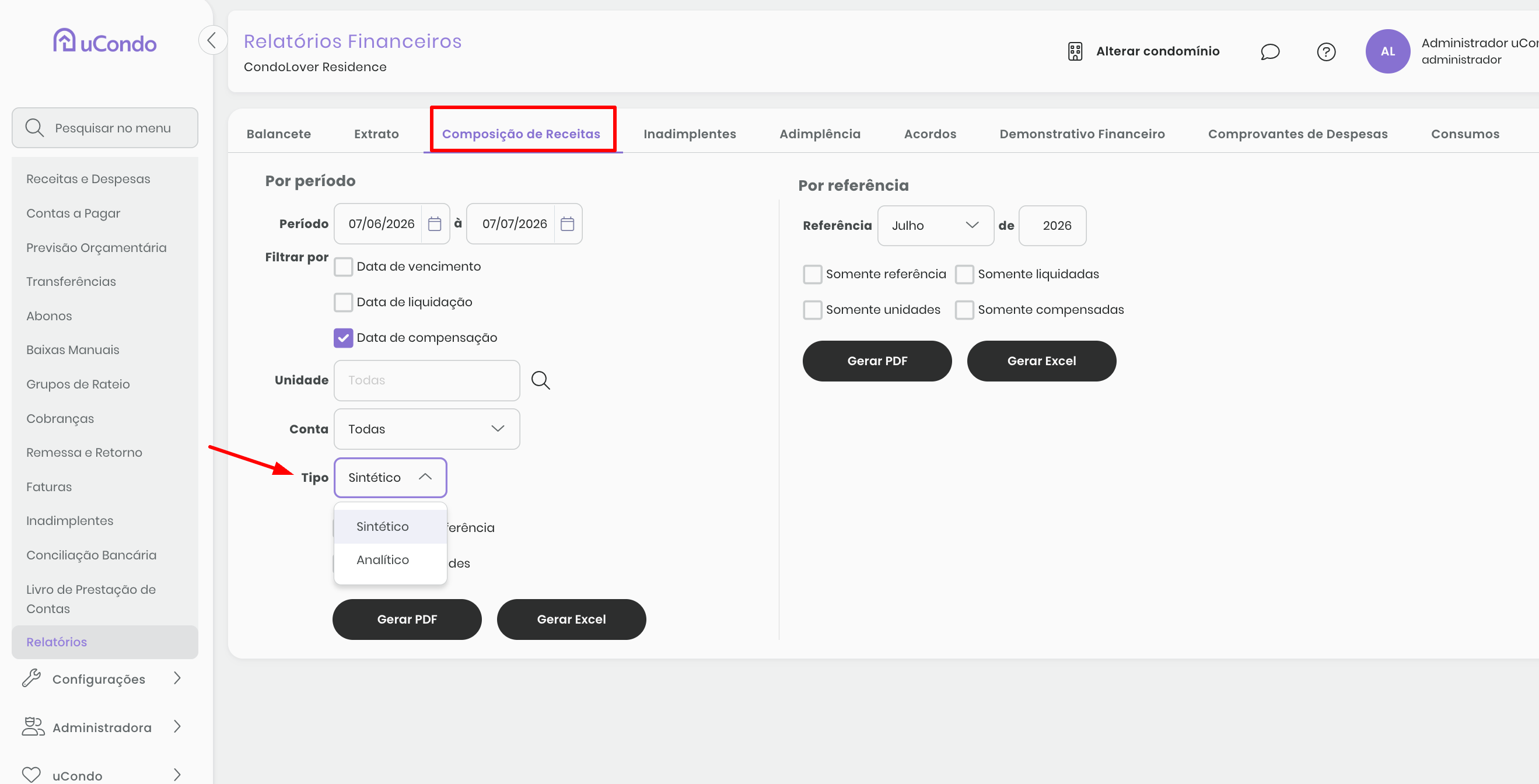Enable Somente liquidadas checkbox
The height and width of the screenshot is (784, 1539).
click(x=964, y=274)
